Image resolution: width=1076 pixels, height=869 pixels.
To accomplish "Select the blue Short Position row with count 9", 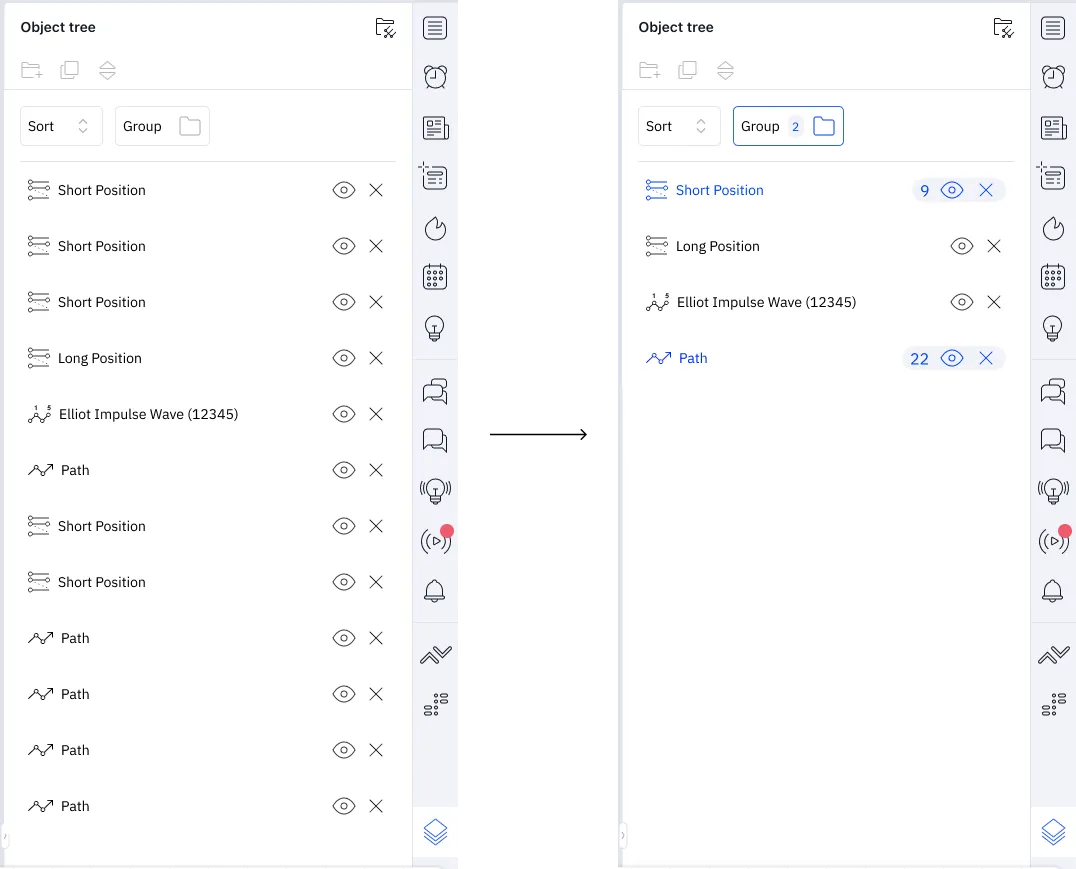I will click(719, 190).
